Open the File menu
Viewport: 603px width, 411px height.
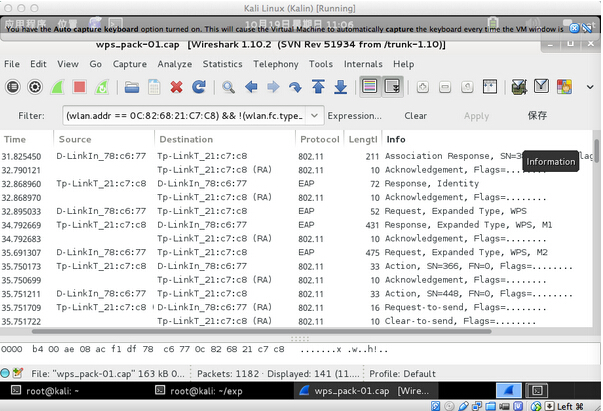(12, 64)
